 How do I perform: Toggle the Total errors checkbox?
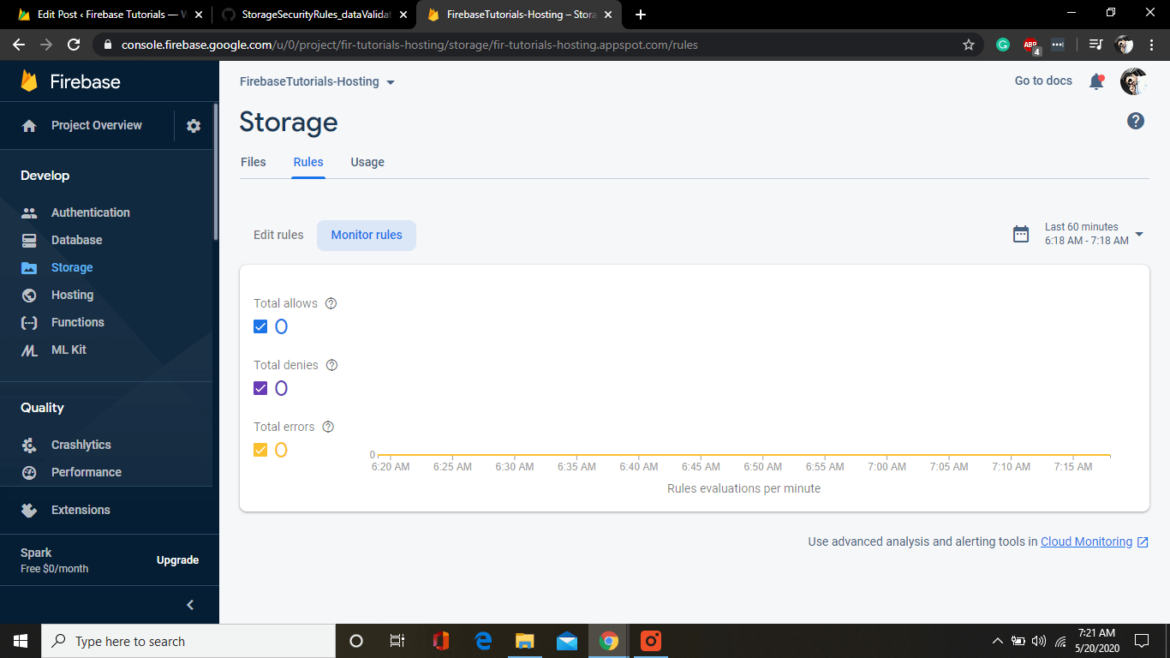(x=260, y=450)
